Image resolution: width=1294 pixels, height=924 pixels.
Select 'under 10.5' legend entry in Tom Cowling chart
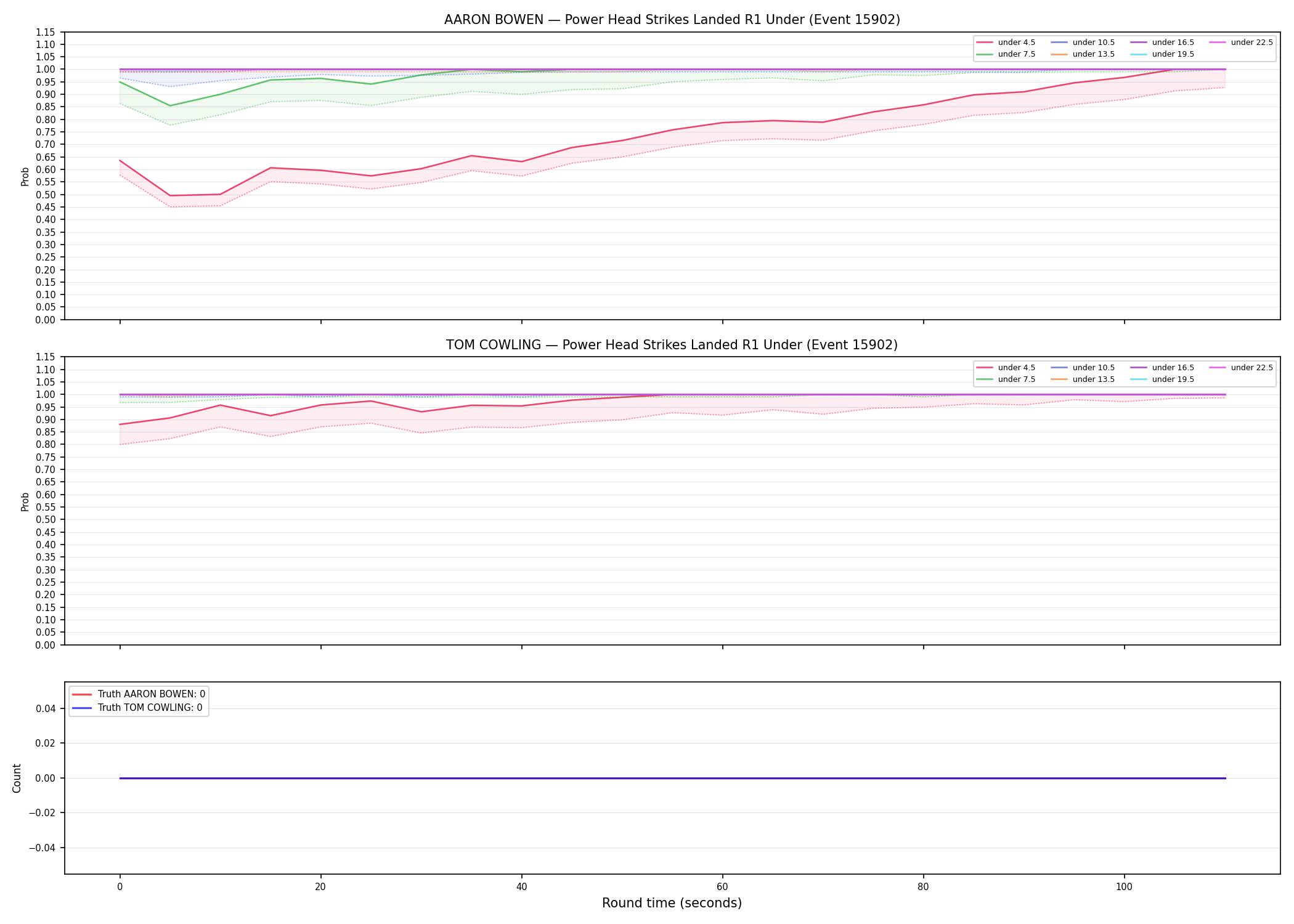click(x=1083, y=368)
